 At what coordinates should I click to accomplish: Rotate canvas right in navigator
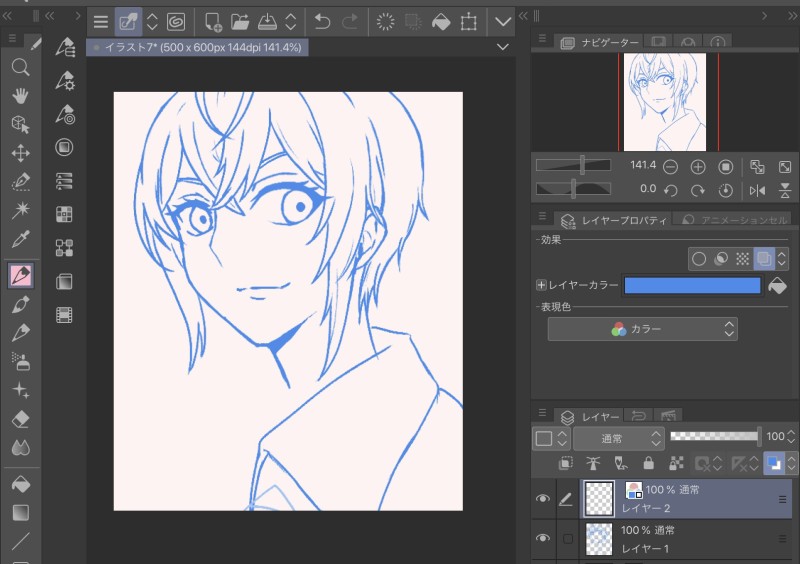(x=697, y=190)
